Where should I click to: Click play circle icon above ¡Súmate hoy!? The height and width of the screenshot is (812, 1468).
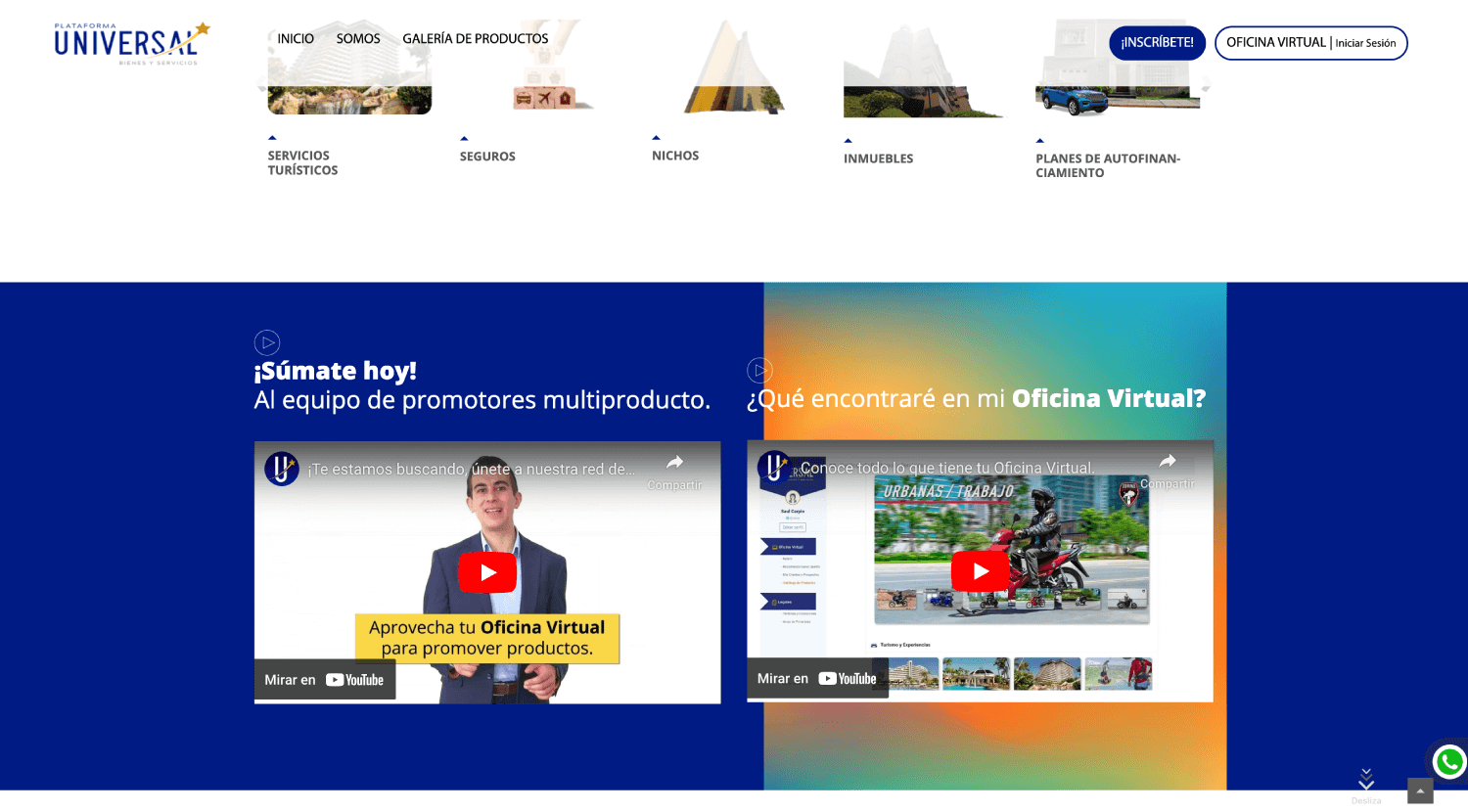point(267,342)
